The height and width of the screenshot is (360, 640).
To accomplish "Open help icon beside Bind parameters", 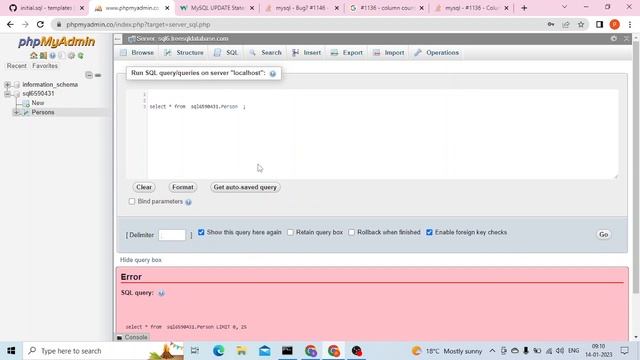I will 188,202.
